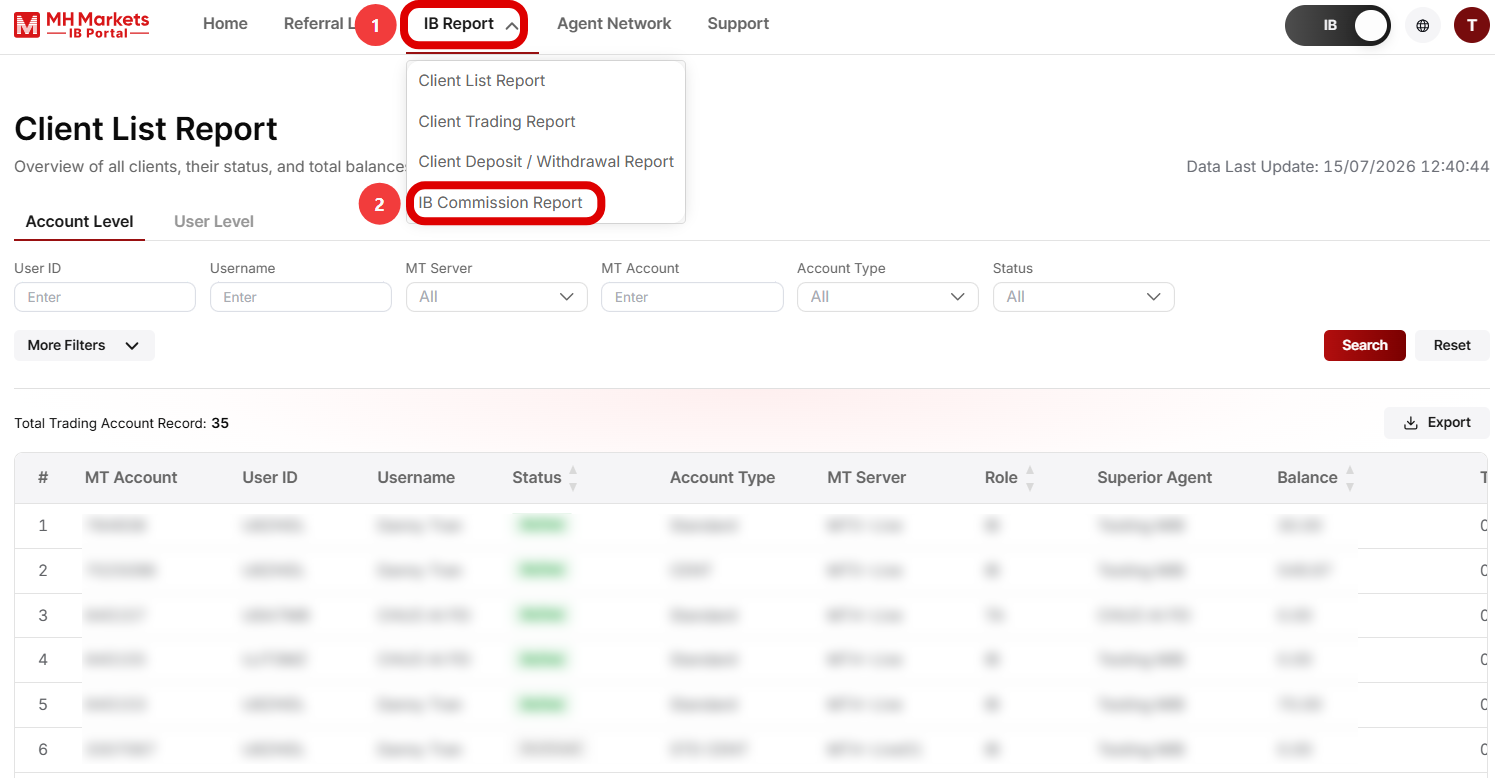1495x778 pixels.
Task: Open the Status filter dropdown
Action: (1083, 297)
